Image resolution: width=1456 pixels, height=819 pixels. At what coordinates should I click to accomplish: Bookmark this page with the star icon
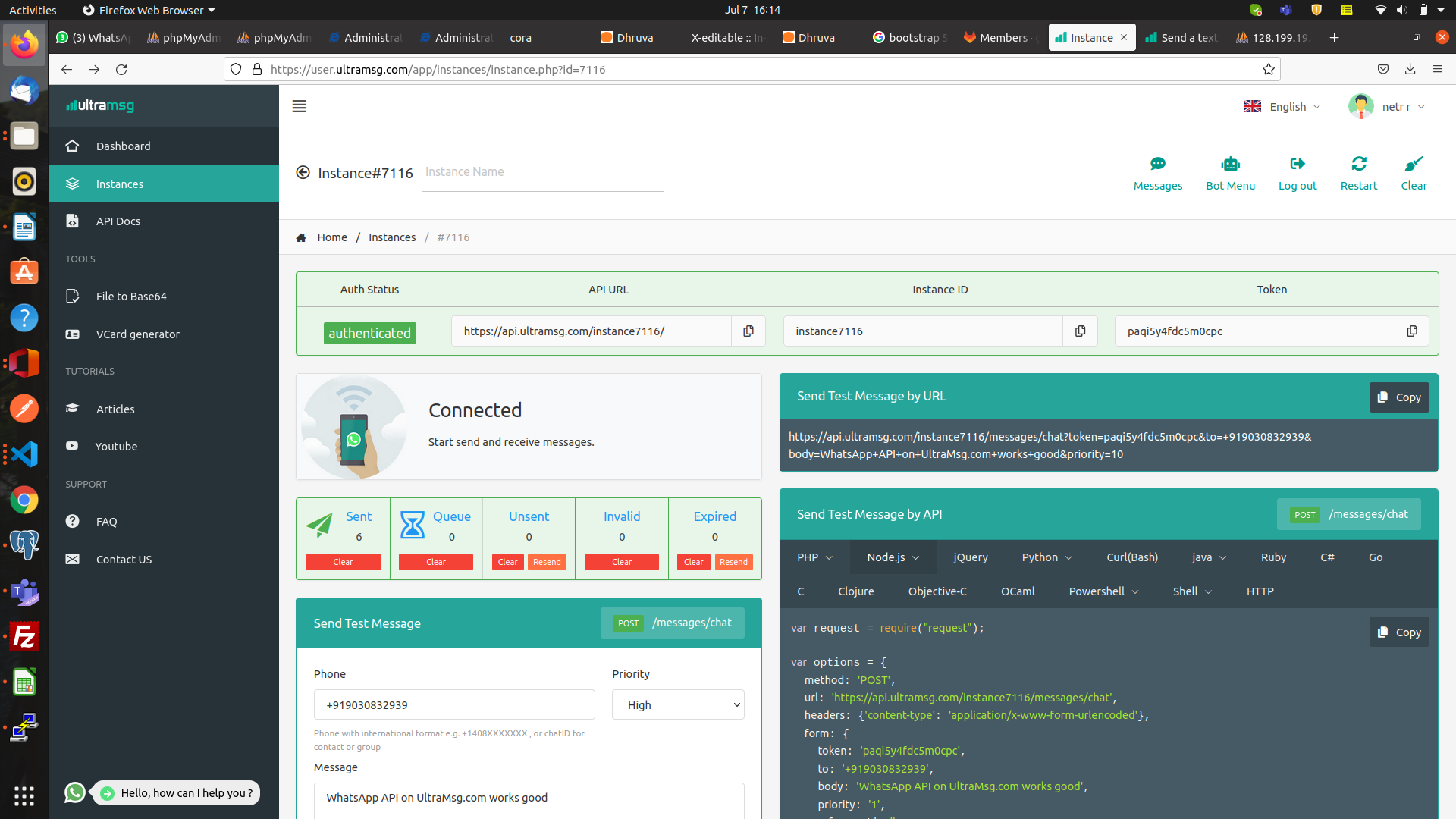1268,69
